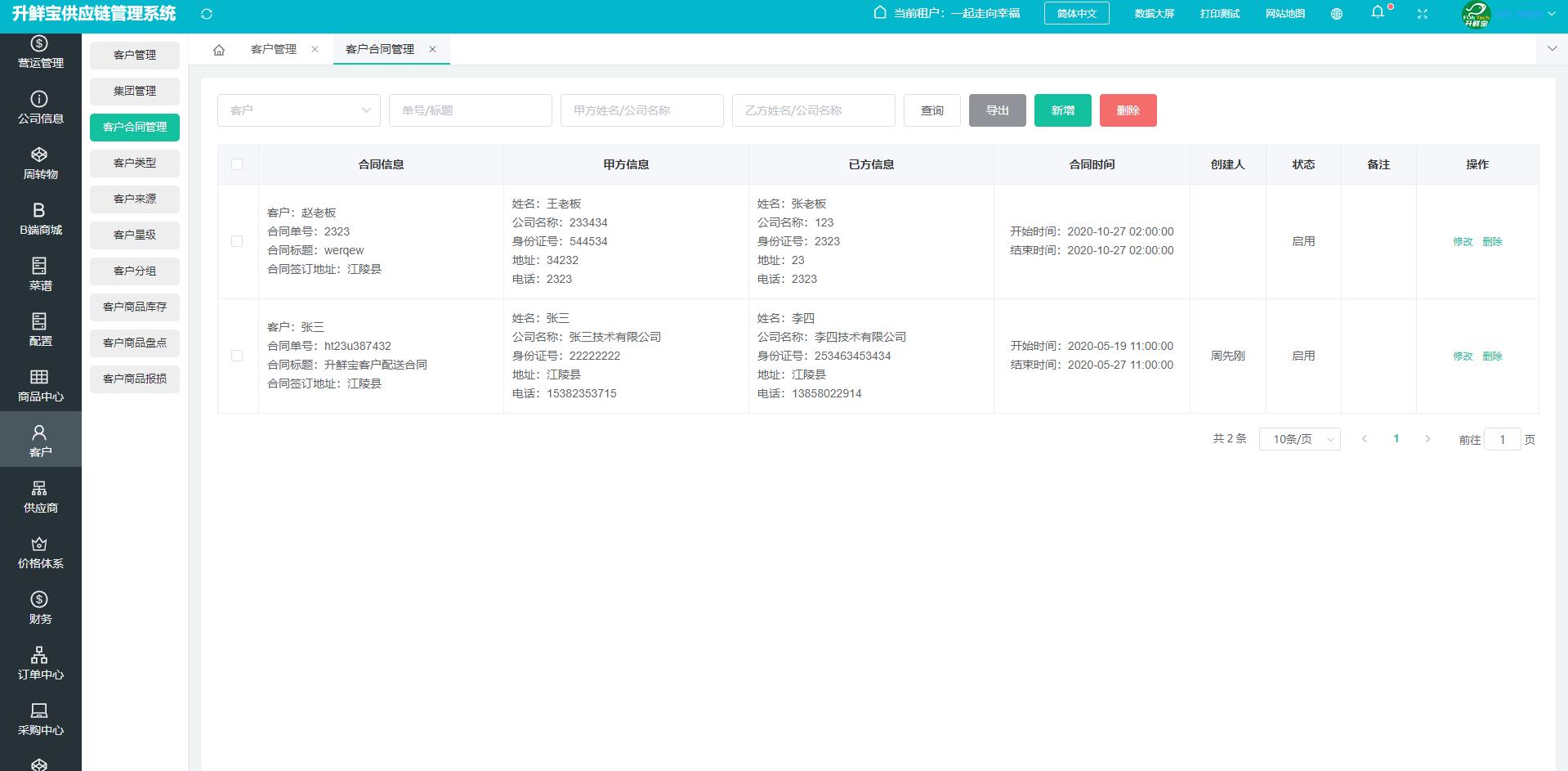The image size is (1568, 771).
Task: Go to home via the house icon
Action: [219, 50]
